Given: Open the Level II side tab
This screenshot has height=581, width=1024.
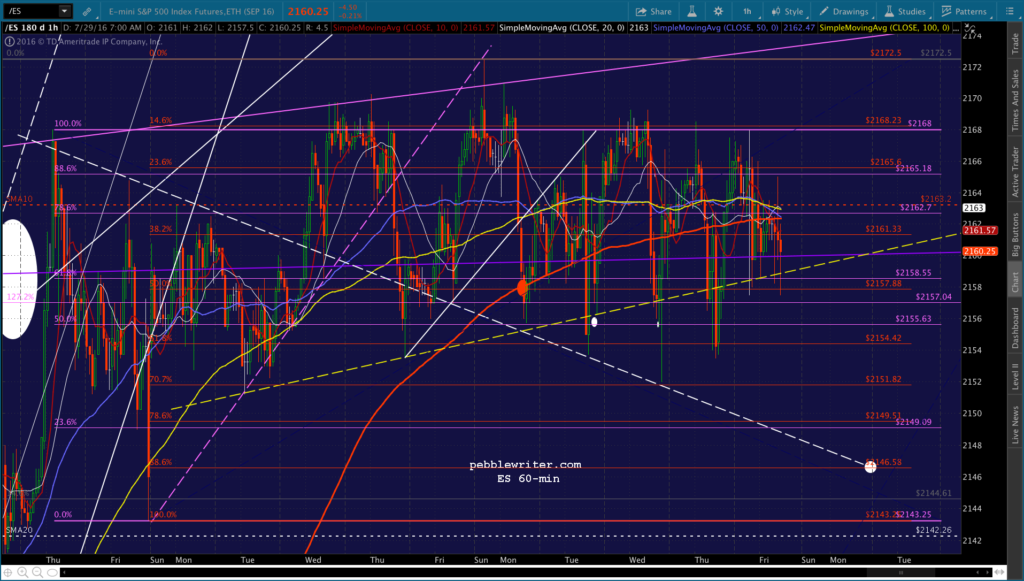Looking at the screenshot, I should click(x=1015, y=377).
